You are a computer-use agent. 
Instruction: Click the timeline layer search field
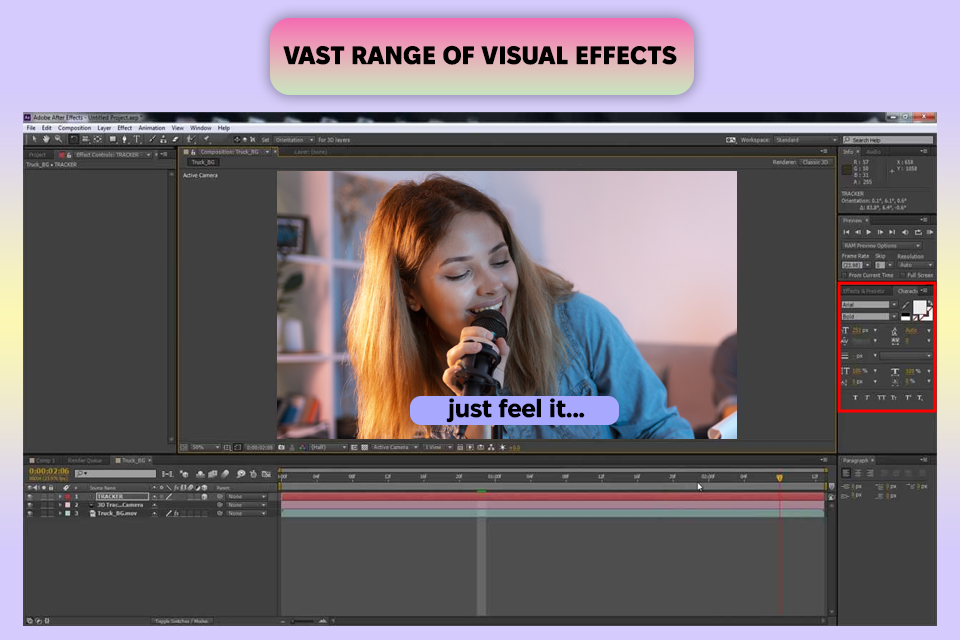[x=115, y=473]
